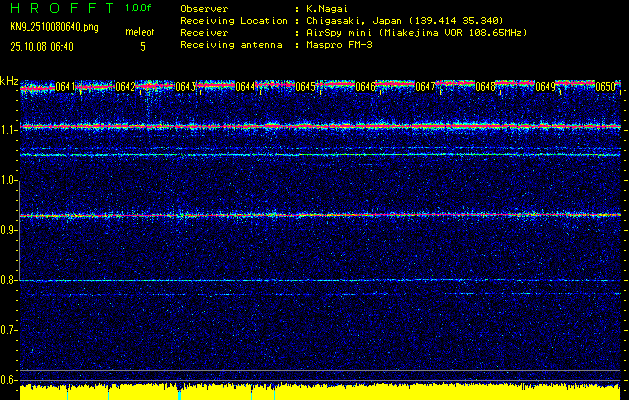The image size is (629, 400).
Task: Select the 0648 time marker
Action: pyautogui.click(x=486, y=87)
